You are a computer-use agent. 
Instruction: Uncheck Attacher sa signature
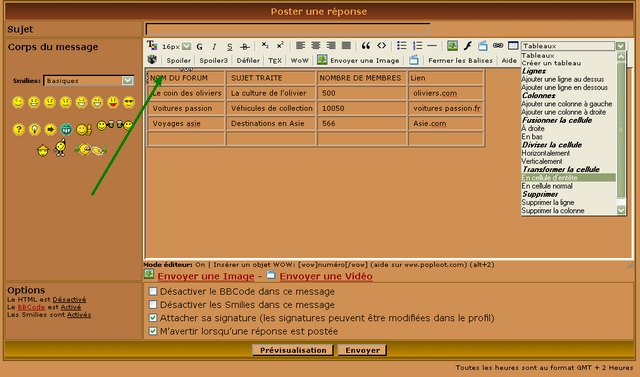click(x=153, y=318)
